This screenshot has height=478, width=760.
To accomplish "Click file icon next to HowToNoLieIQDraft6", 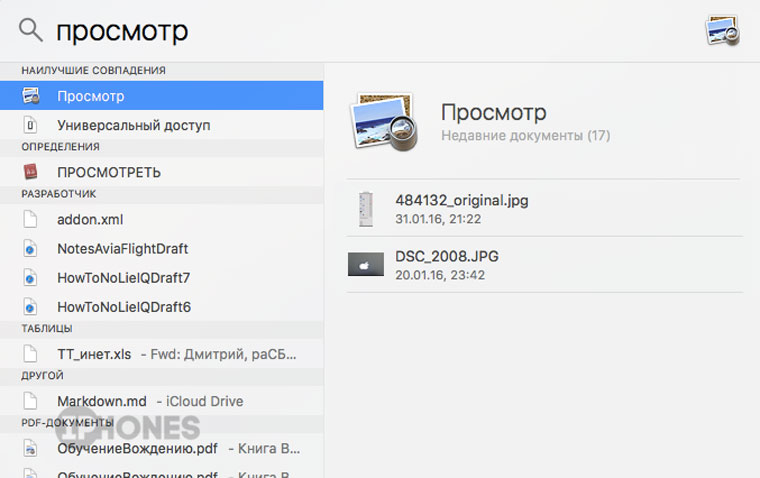I will click(30, 307).
